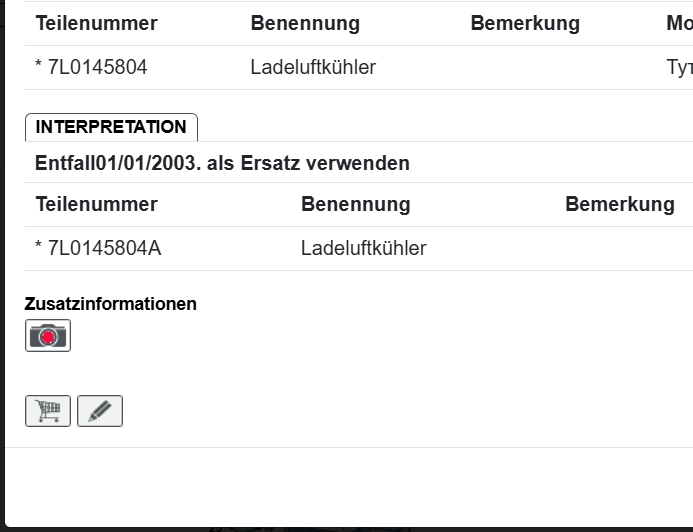Click the Entfall 01/01/2003 replacement notice
The width and height of the screenshot is (693, 532).
click(222, 163)
